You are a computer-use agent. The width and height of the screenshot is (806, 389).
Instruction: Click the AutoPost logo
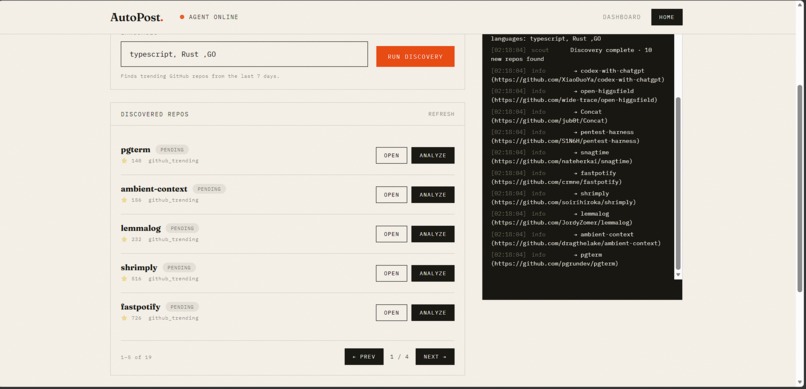coord(136,17)
